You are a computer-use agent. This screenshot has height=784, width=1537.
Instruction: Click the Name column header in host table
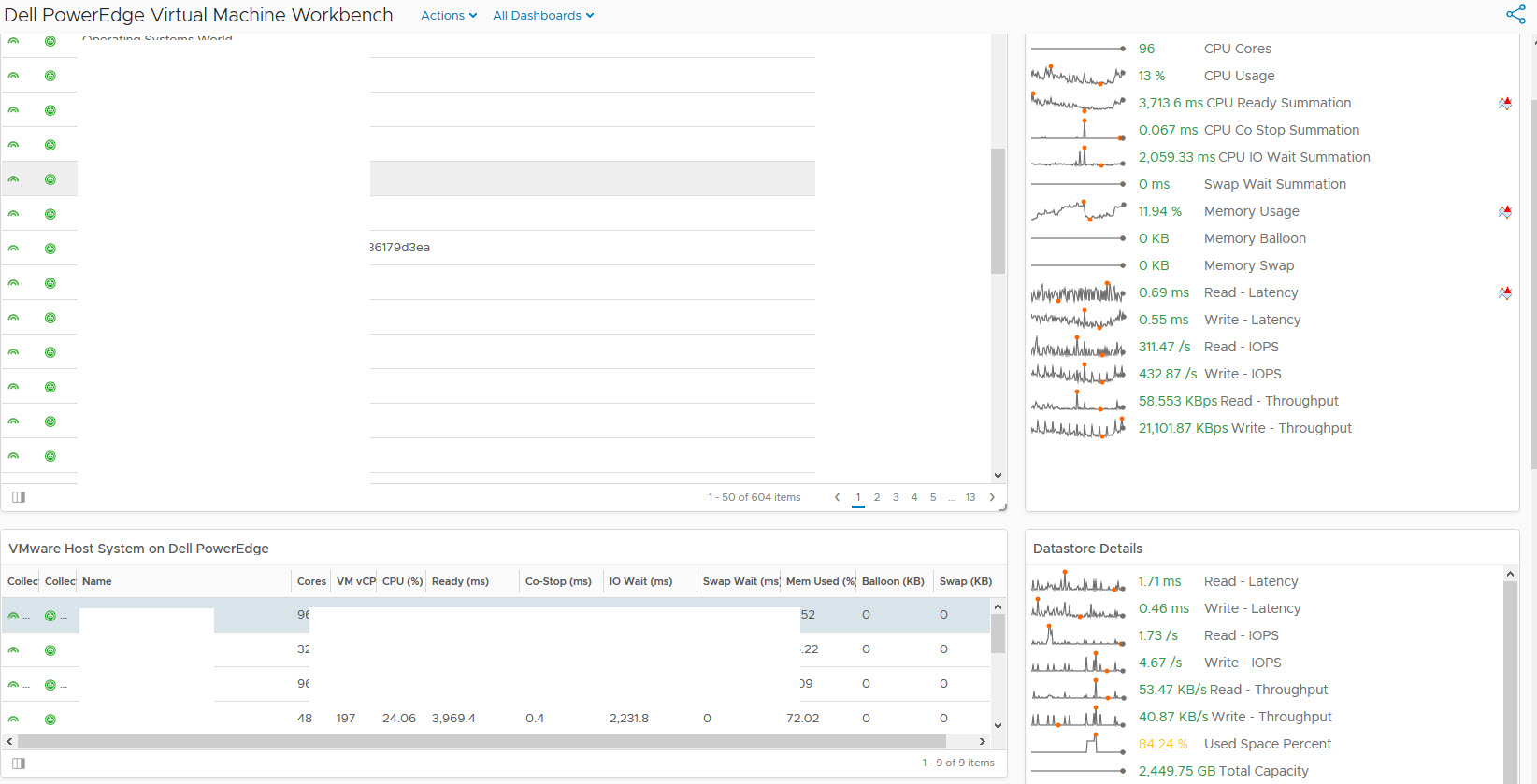click(97, 581)
